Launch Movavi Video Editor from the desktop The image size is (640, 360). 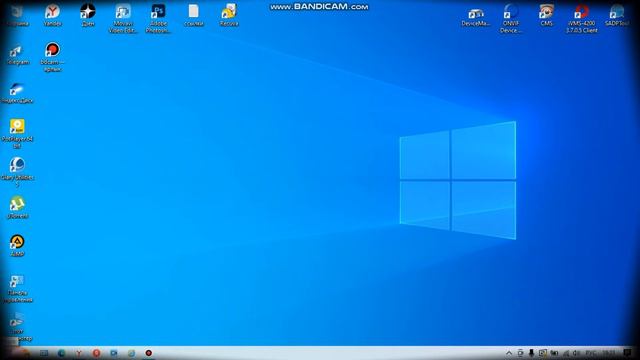pos(123,18)
